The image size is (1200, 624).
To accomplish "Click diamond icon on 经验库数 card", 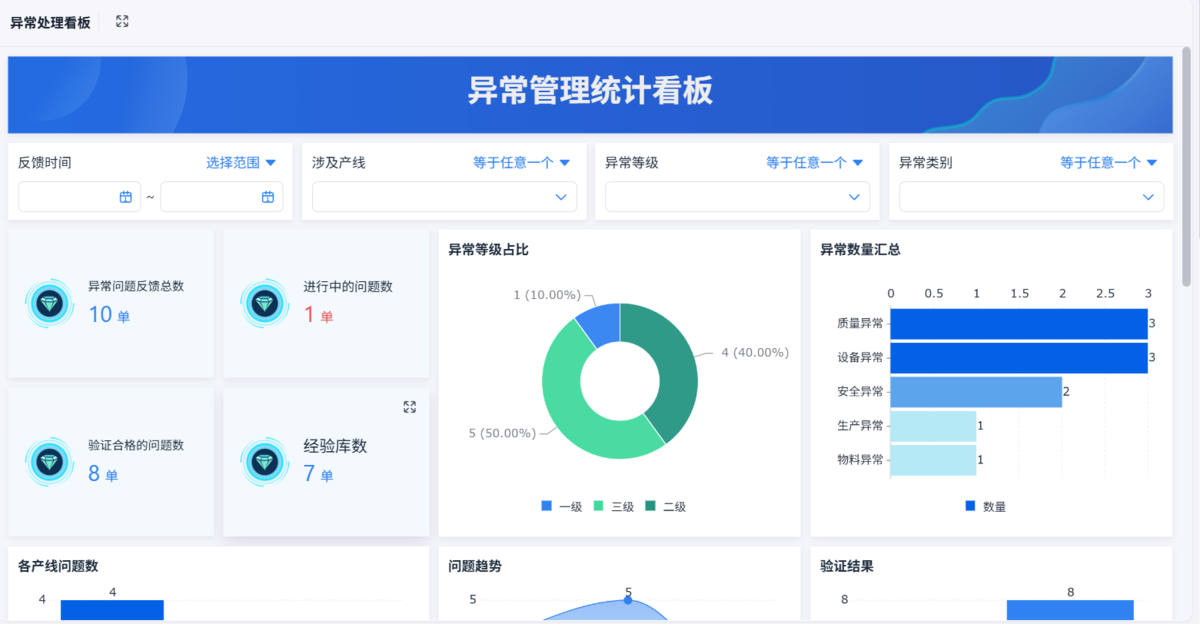I will tap(264, 460).
